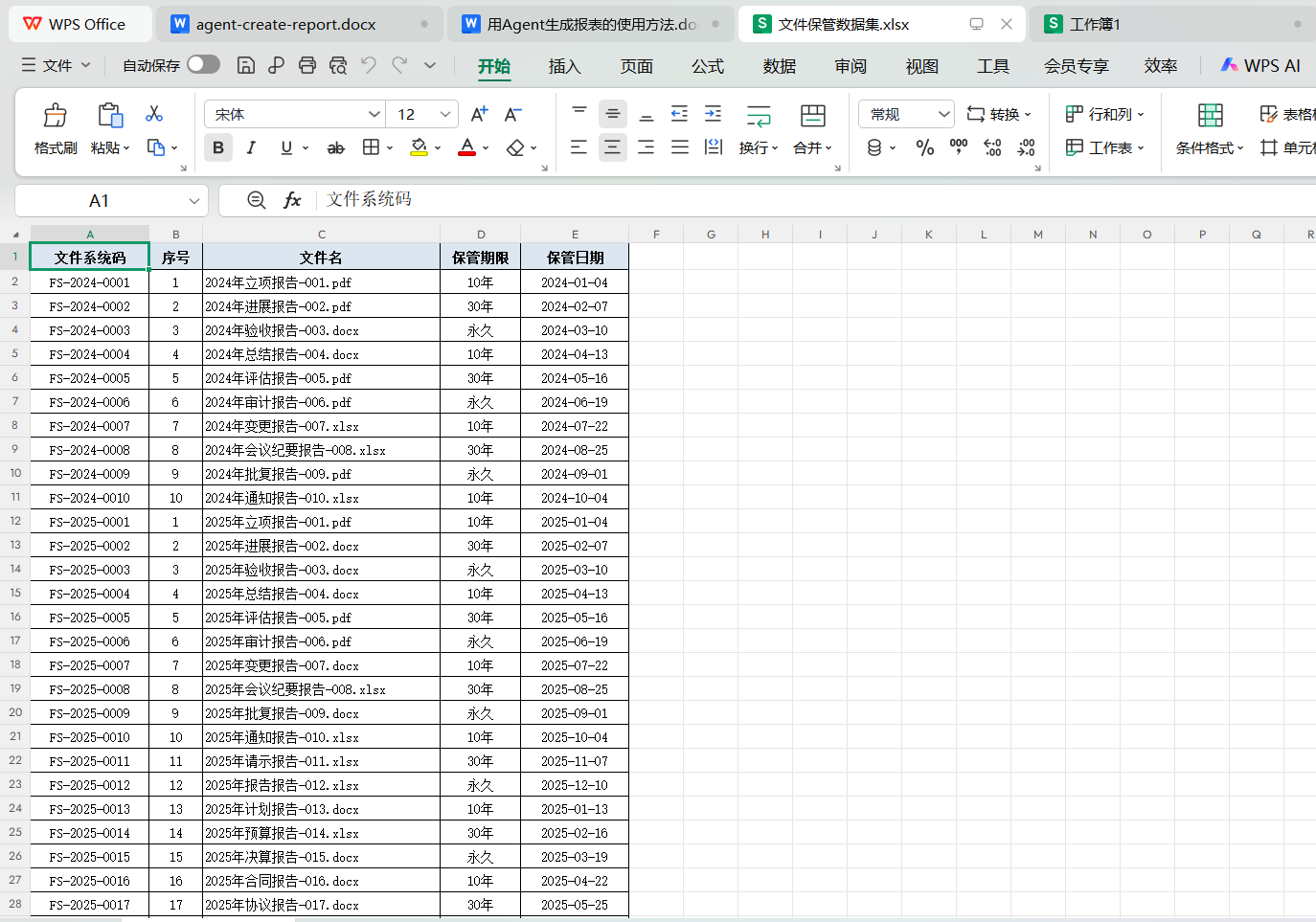Image resolution: width=1316 pixels, height=922 pixels.
Task: Click the WPS AI button
Action: tap(1260, 65)
